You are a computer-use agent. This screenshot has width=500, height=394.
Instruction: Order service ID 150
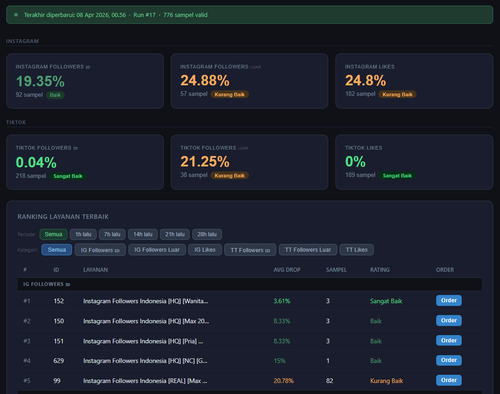coord(449,320)
